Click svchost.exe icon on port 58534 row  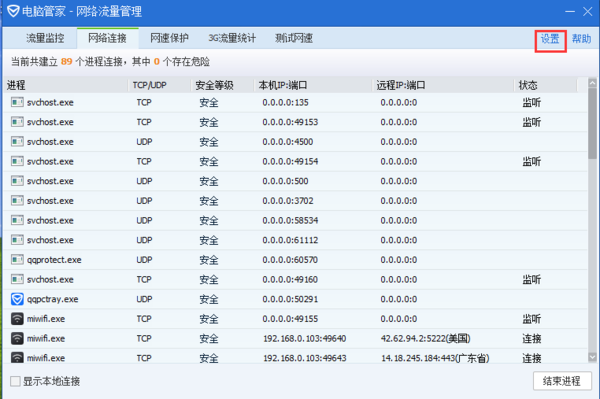tap(17, 220)
